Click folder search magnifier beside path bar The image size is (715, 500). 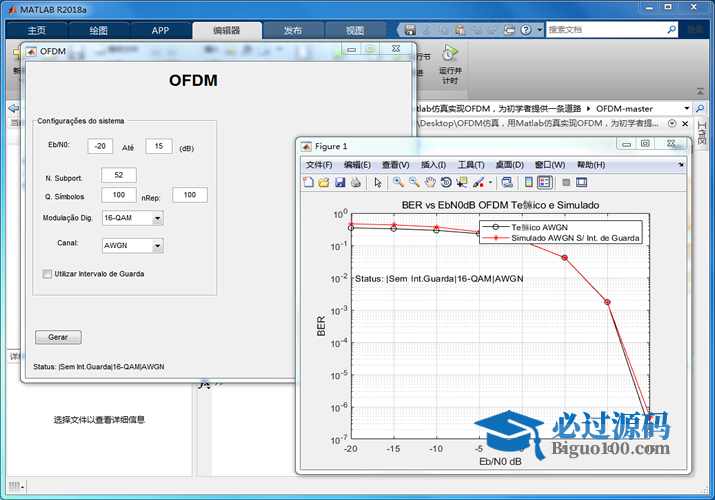699,108
